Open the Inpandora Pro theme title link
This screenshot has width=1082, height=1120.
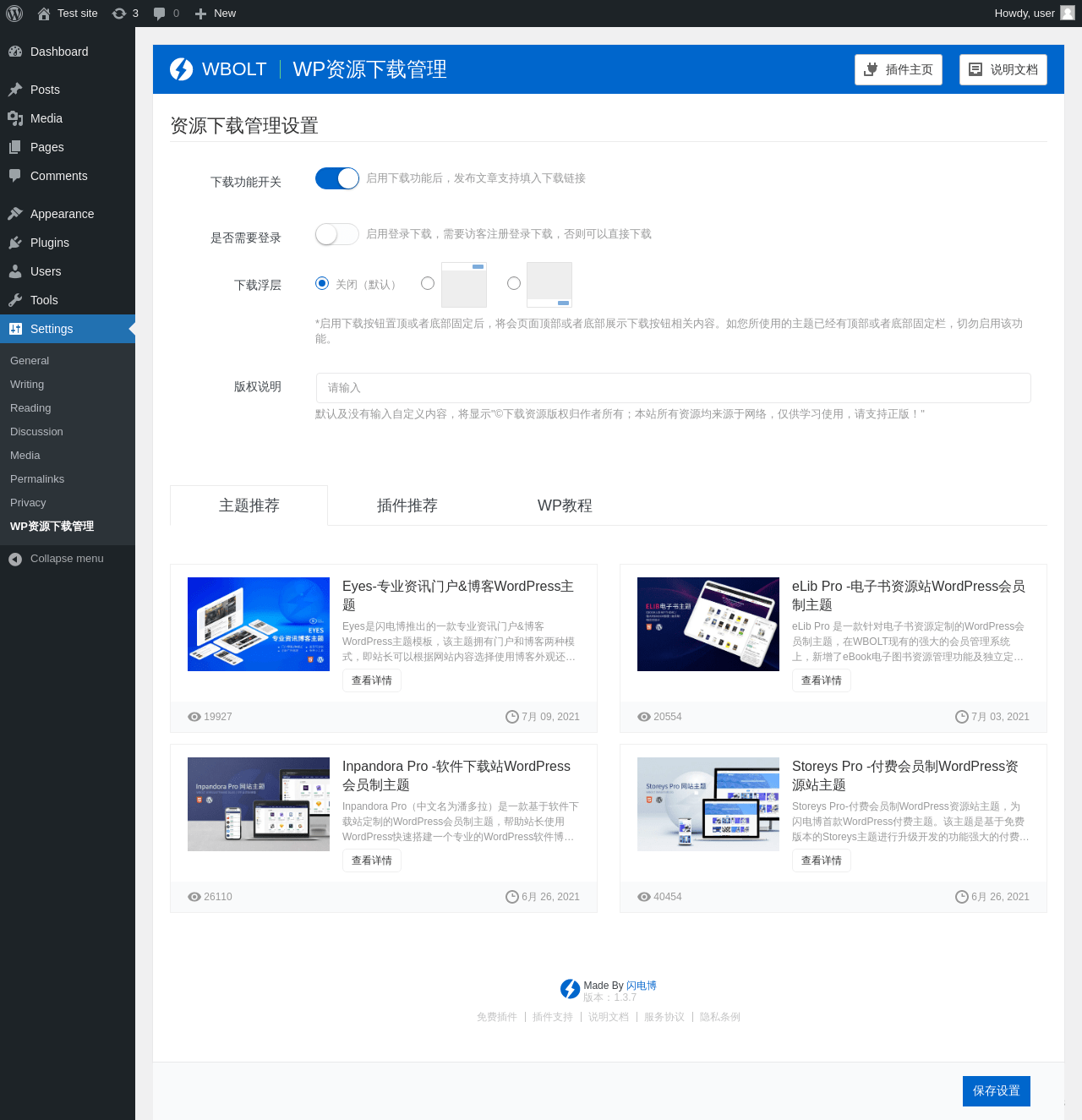point(456,775)
